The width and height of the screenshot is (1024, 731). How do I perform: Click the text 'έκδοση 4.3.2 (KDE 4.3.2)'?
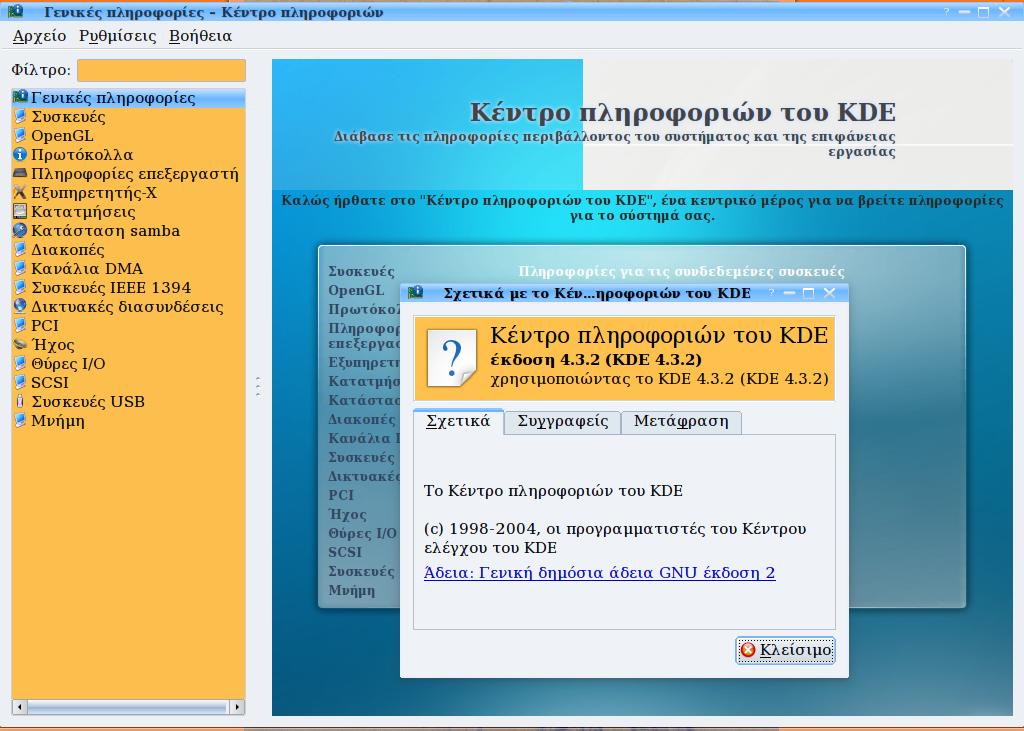click(596, 359)
